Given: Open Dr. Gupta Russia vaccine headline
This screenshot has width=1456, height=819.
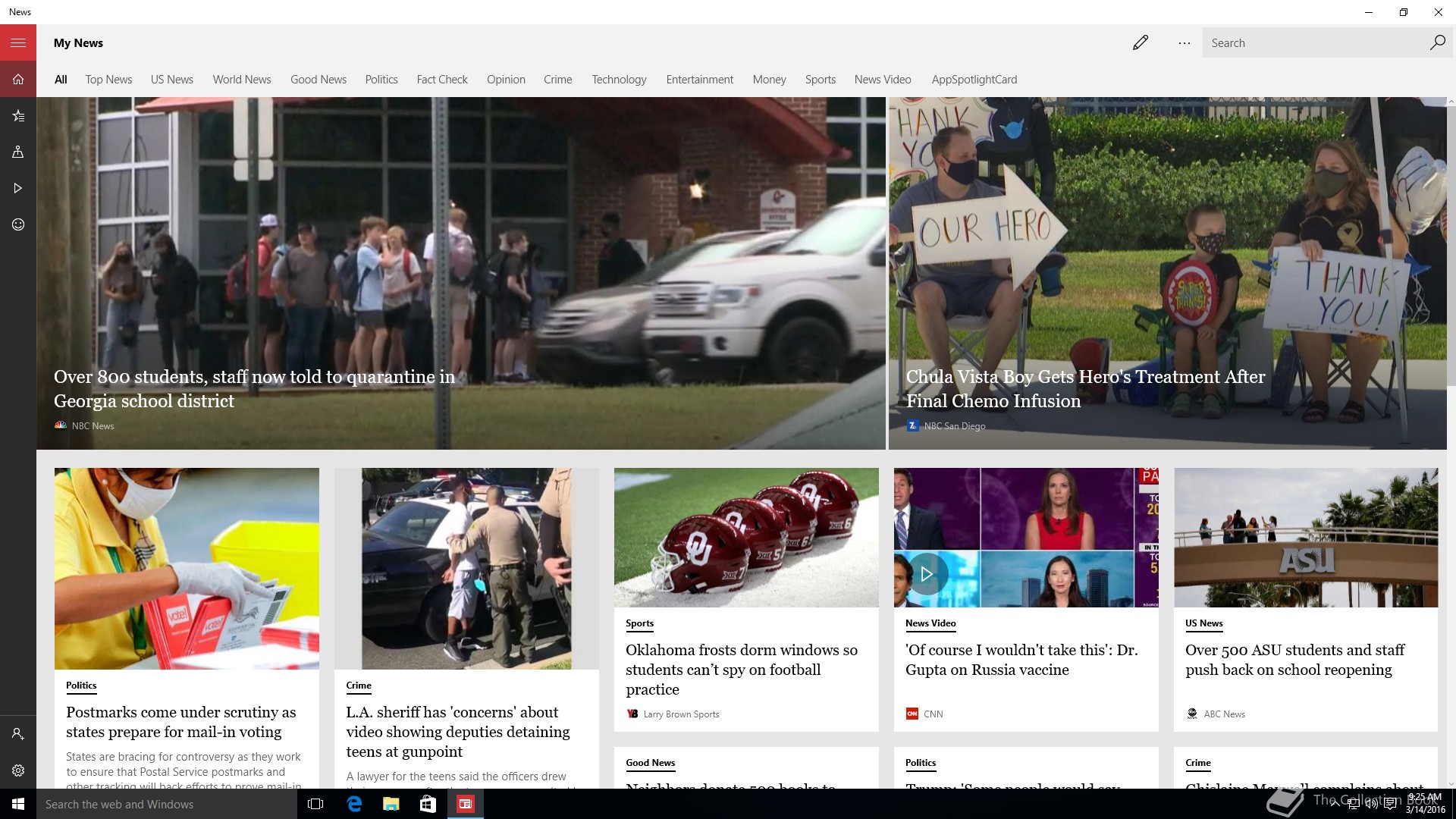Looking at the screenshot, I should (1021, 660).
